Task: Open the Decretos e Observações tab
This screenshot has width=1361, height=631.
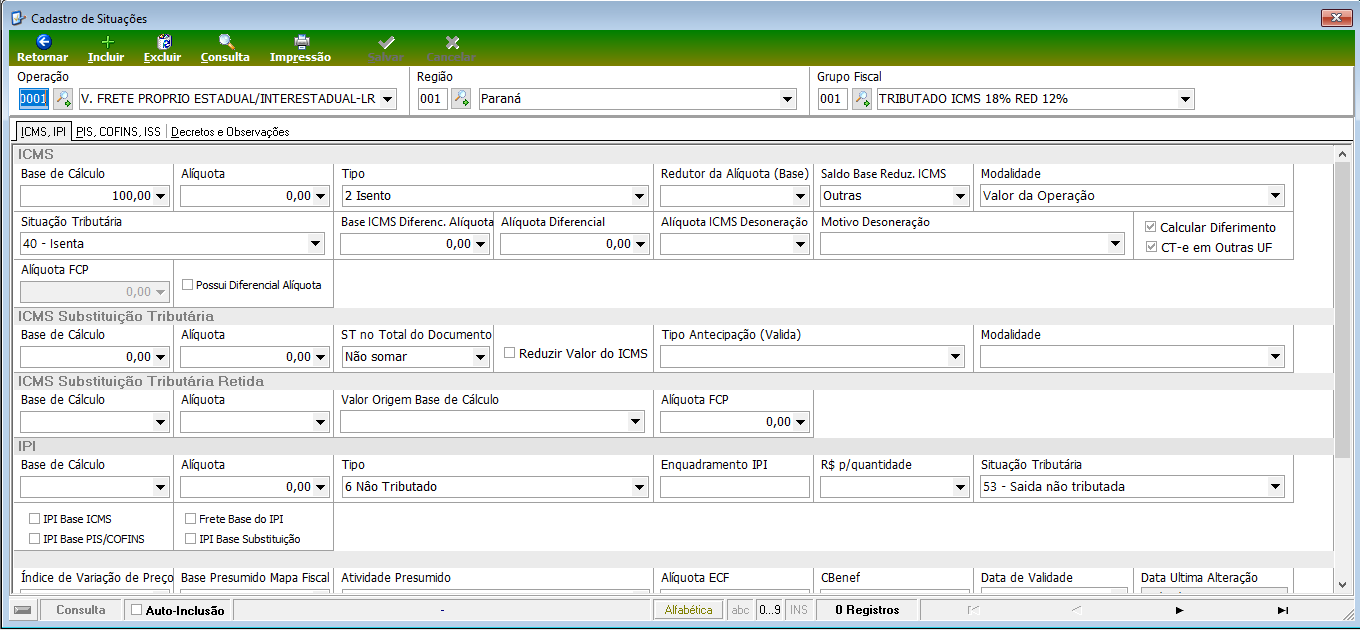Action: click(x=230, y=132)
